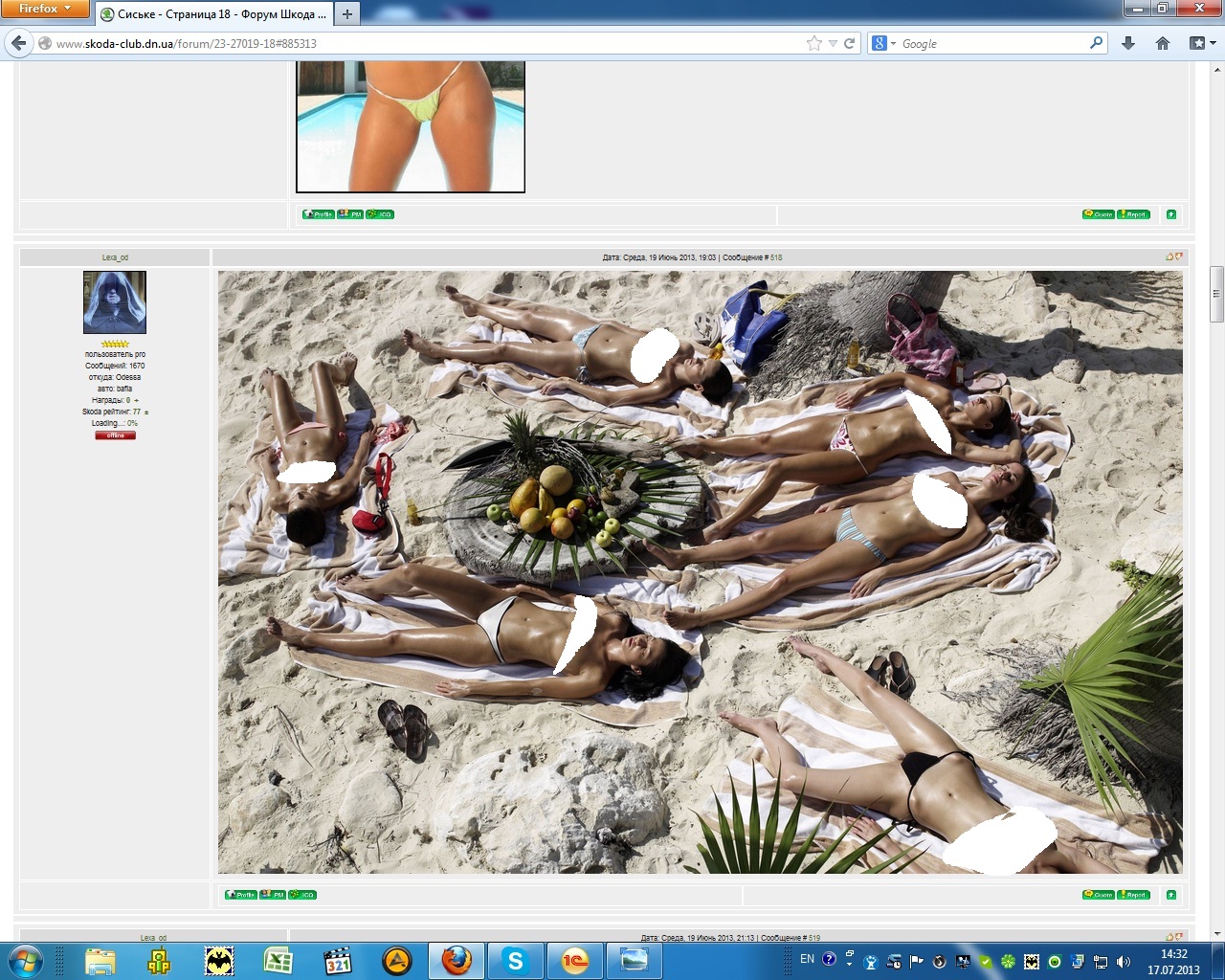Viewport: 1225px width, 980px height.
Task: Click the green up-arrow icon below post 518
Action: tap(1171, 895)
